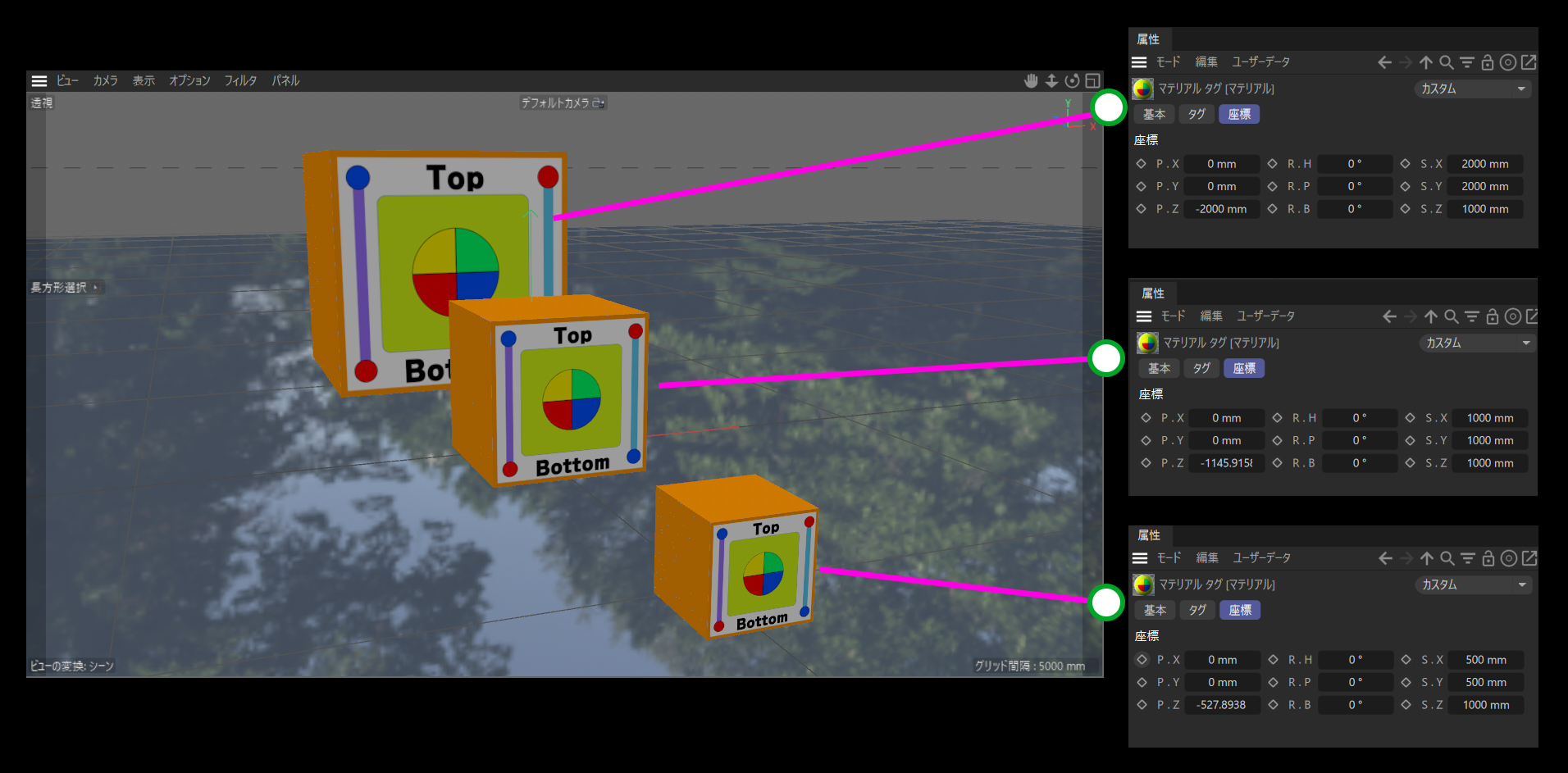
Task: Click the filter icon in bottom attribute panel
Action: [x=1468, y=558]
